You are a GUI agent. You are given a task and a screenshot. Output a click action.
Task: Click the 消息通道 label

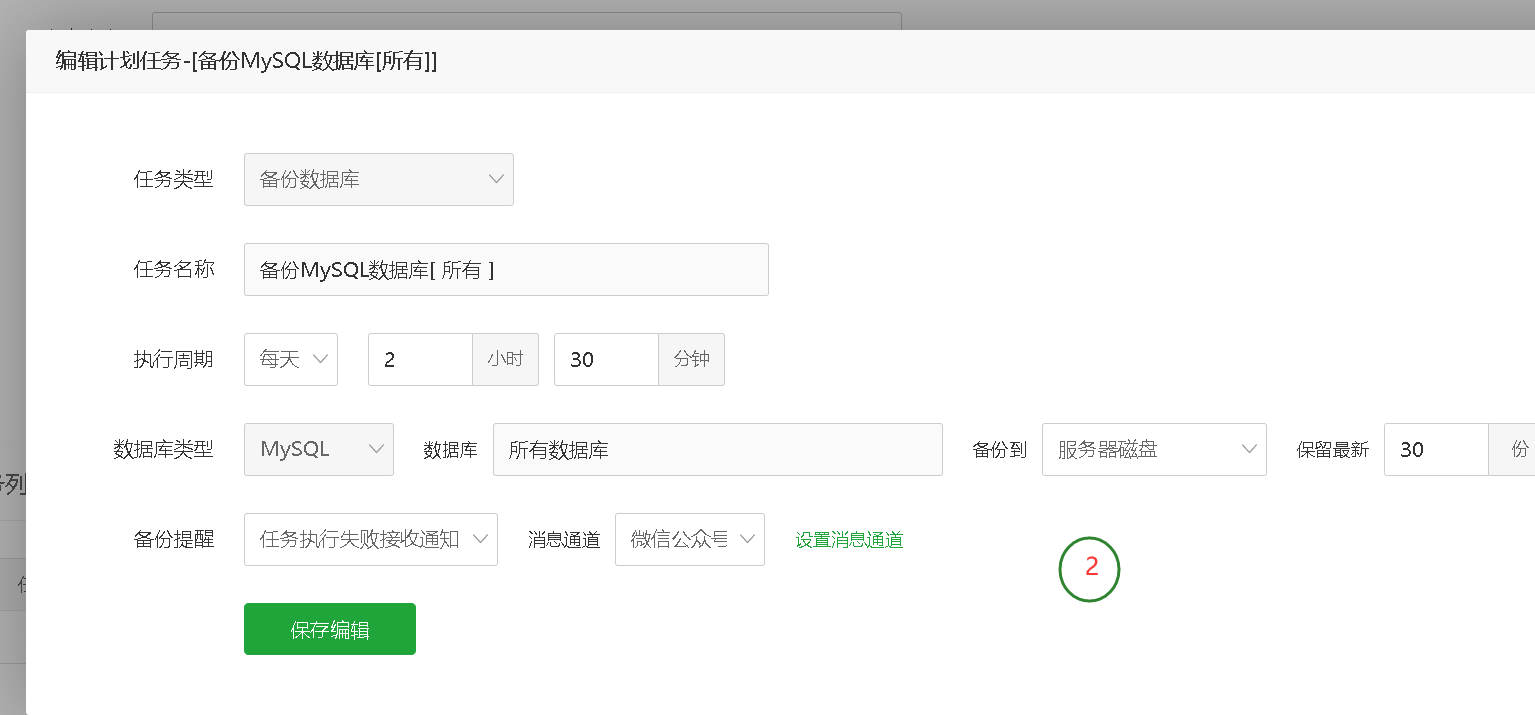tap(564, 540)
